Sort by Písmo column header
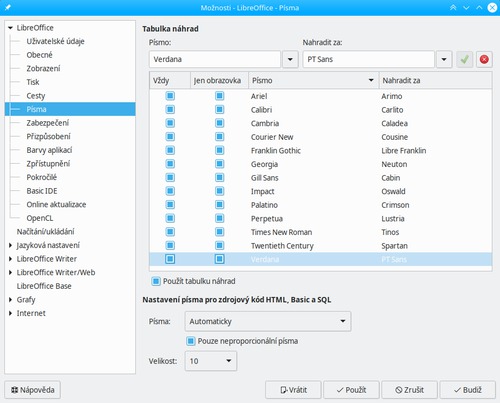Screen dimensions: 500x403 [314, 80]
